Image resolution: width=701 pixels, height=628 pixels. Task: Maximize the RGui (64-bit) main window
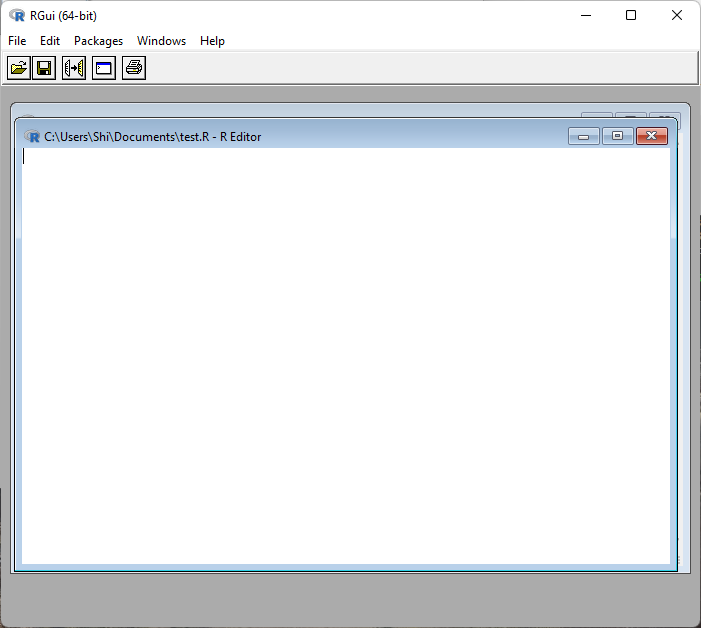pyautogui.click(x=631, y=15)
